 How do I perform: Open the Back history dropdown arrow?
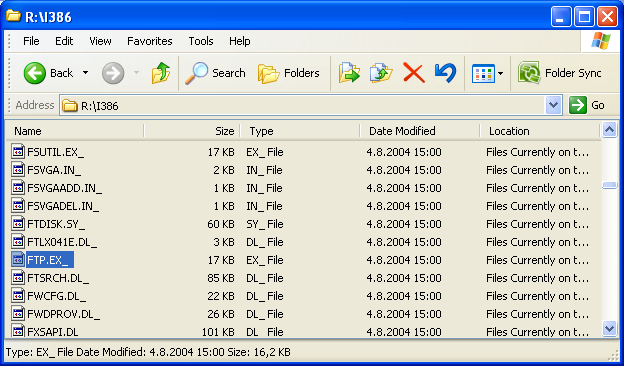click(85, 73)
